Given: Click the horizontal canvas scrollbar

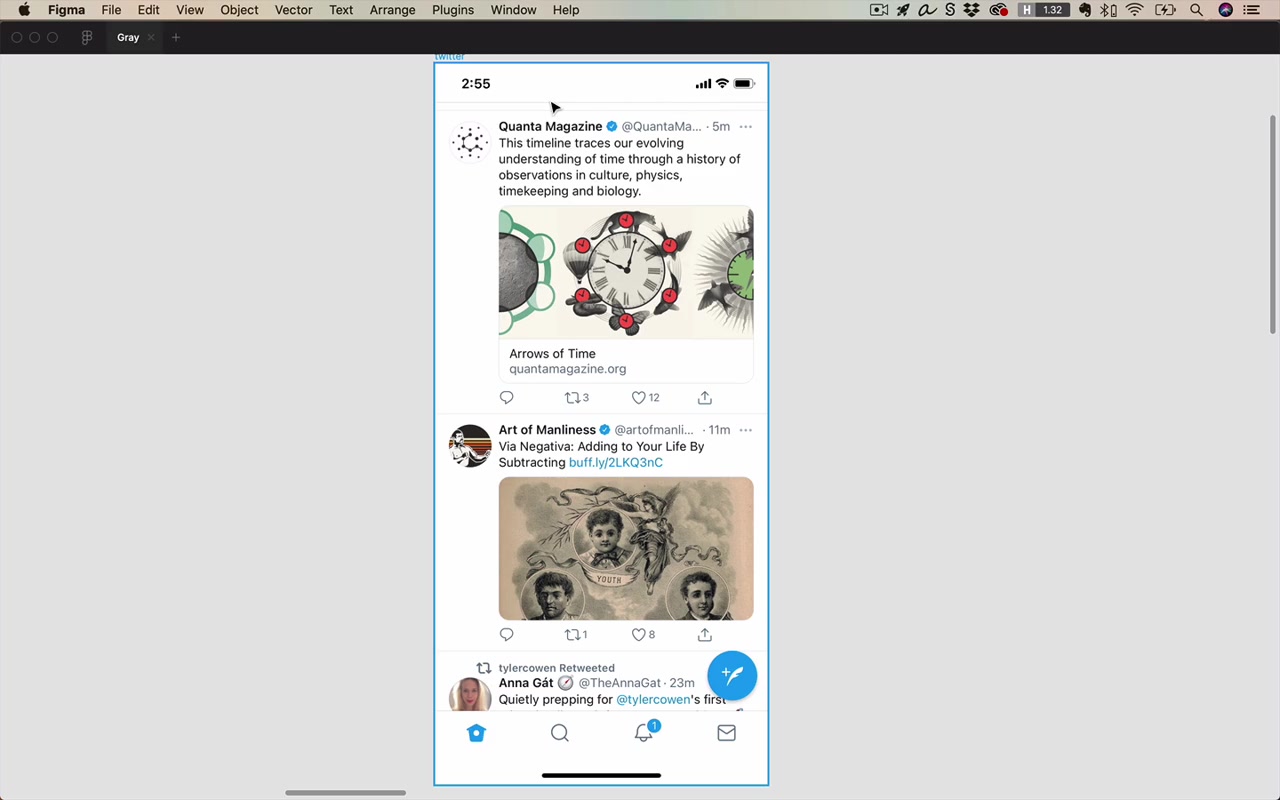Looking at the screenshot, I should point(345,793).
